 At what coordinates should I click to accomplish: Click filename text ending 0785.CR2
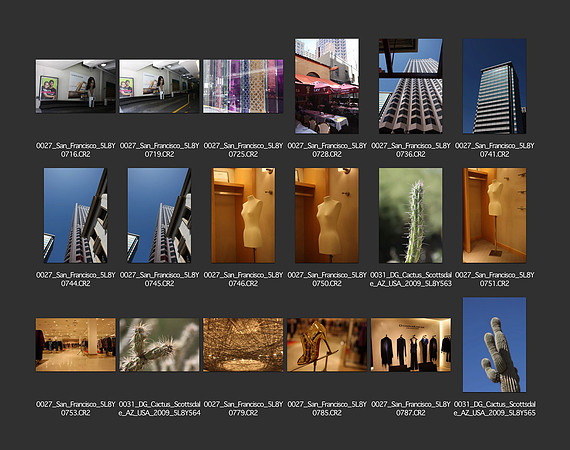coord(327,408)
